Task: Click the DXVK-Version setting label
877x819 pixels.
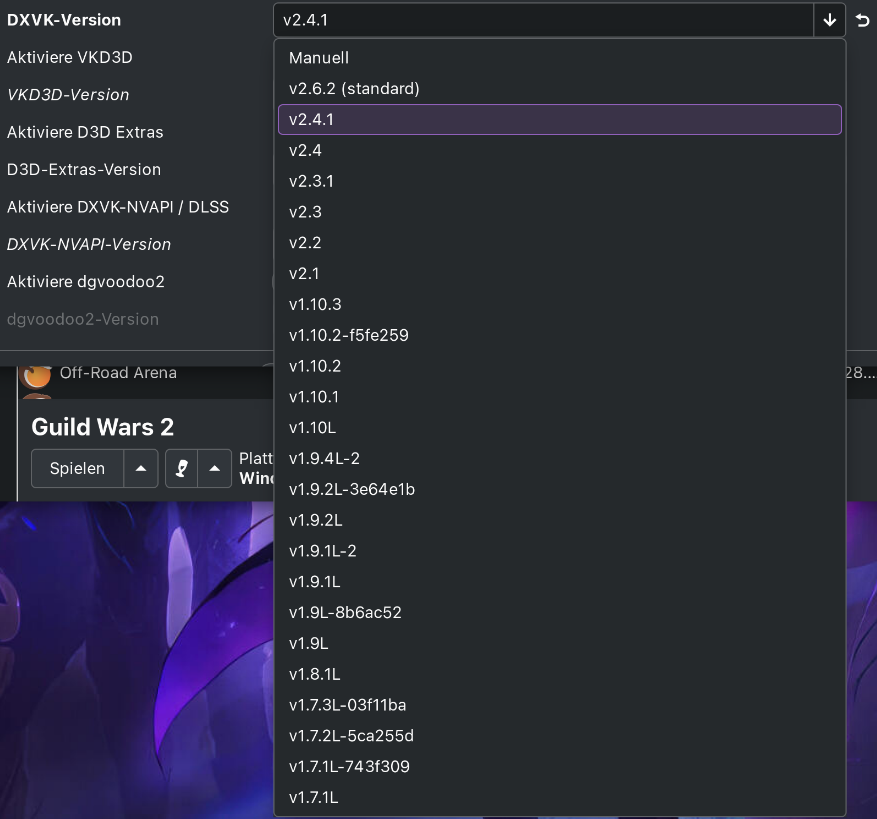Action: coord(64,20)
